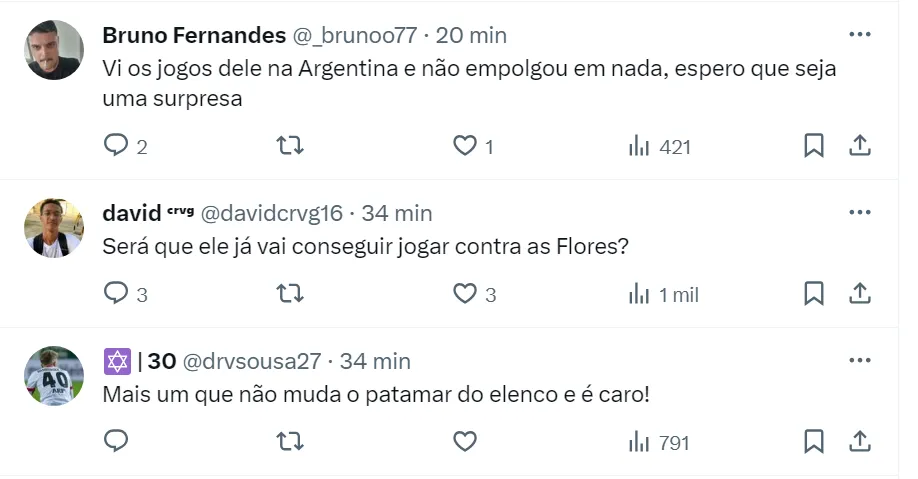Open more options on Bruno Fernandes' tweet
Image resolution: width=918 pixels, height=479 pixels.
[x=859, y=35]
